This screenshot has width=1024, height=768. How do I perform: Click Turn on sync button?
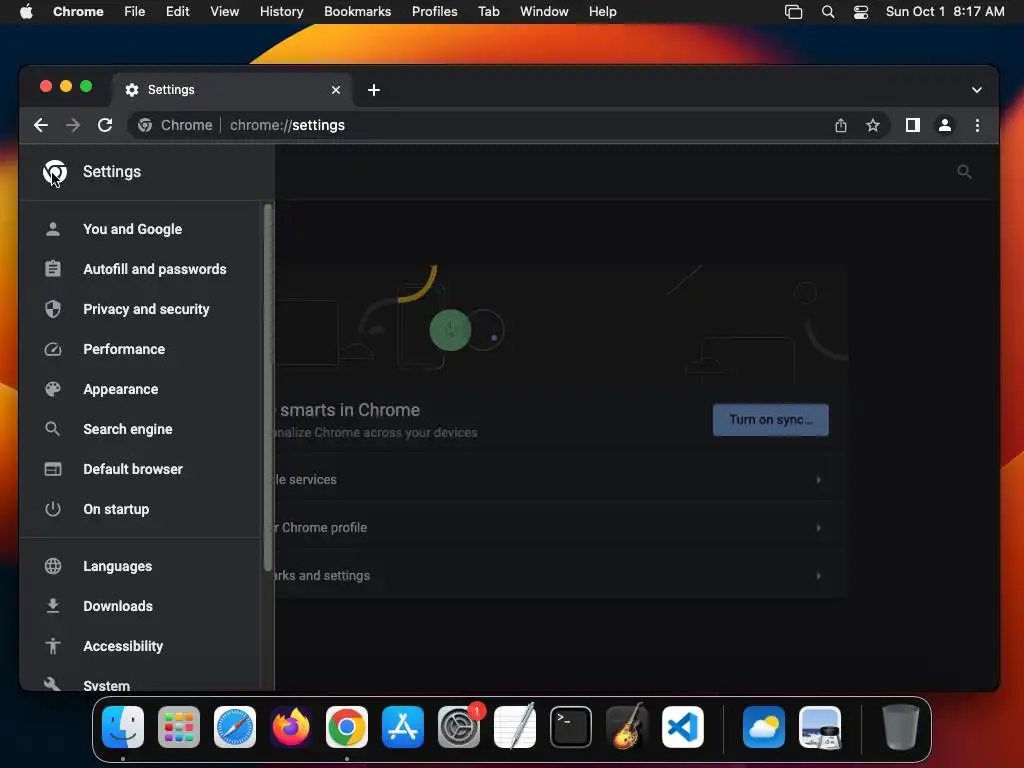click(x=771, y=420)
